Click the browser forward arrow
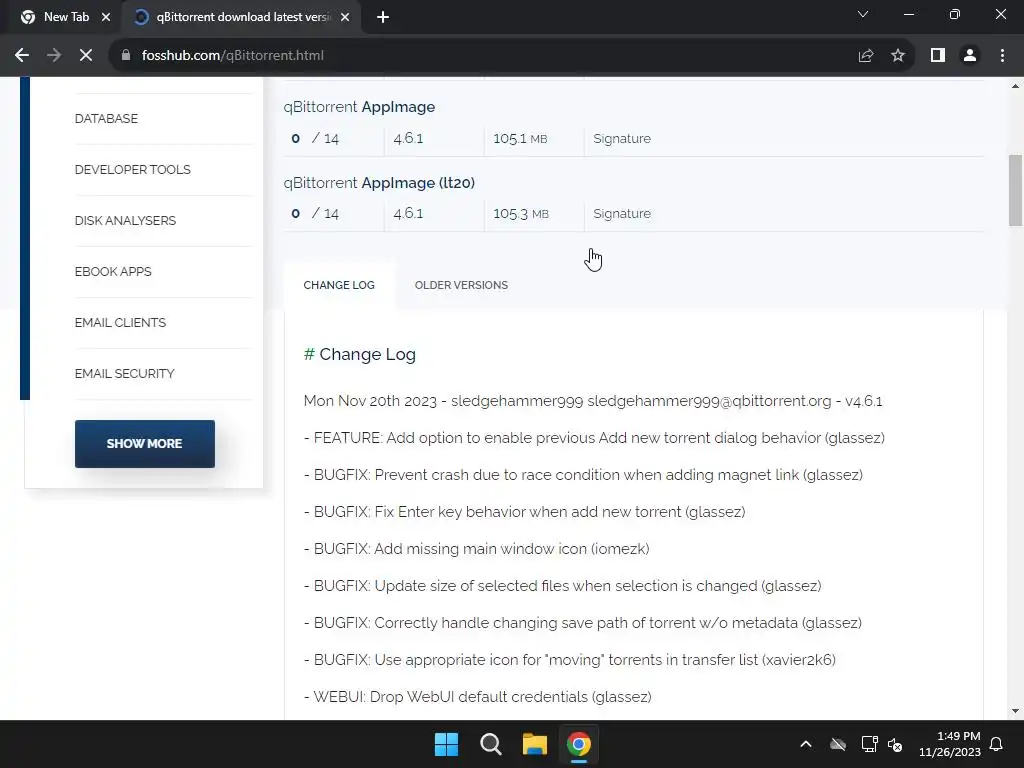The height and width of the screenshot is (768, 1024). [x=54, y=56]
